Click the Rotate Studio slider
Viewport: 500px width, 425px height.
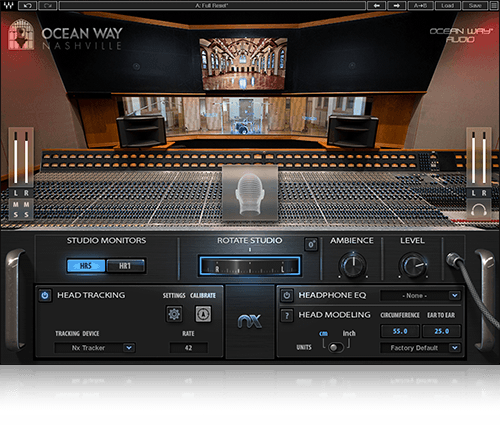[250, 266]
